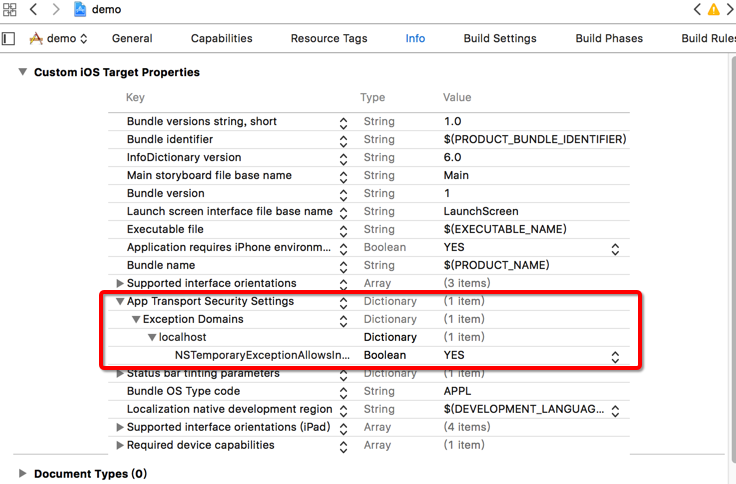Collapse the Exception Domains entry
Screen dimensions: 736x484
[x=136, y=319]
